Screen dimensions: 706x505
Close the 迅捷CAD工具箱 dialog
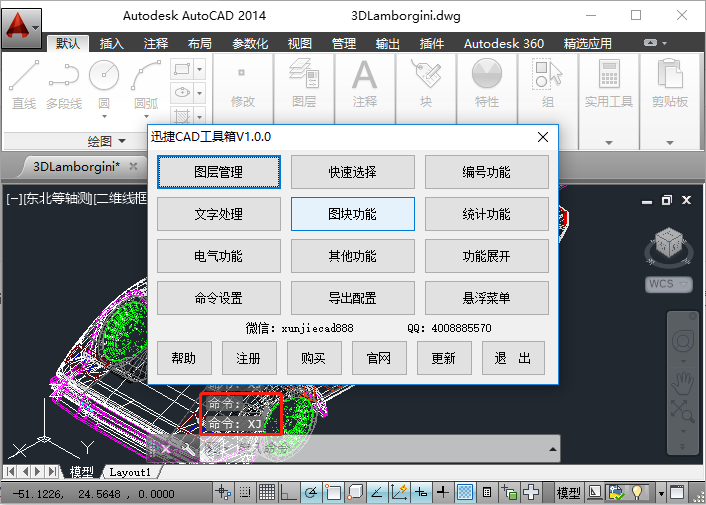tap(543, 137)
